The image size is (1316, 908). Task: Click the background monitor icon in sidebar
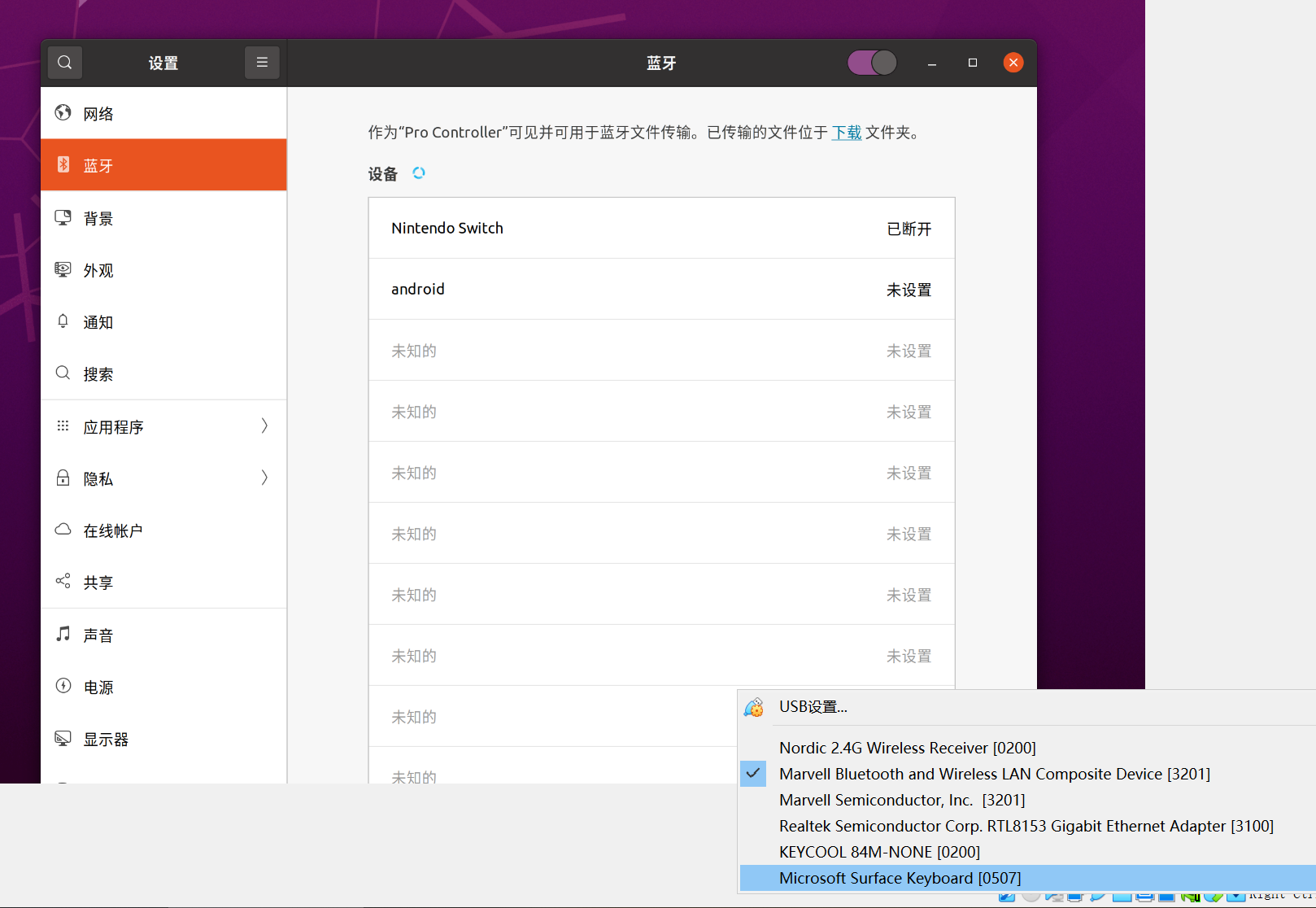point(63,218)
